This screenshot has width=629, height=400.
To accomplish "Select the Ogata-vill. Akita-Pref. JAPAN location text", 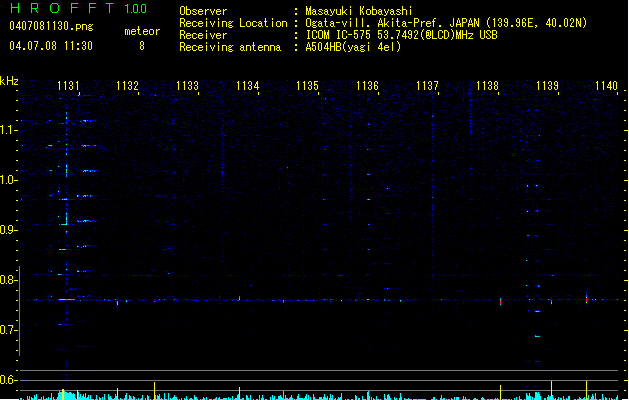I will [x=446, y=23].
